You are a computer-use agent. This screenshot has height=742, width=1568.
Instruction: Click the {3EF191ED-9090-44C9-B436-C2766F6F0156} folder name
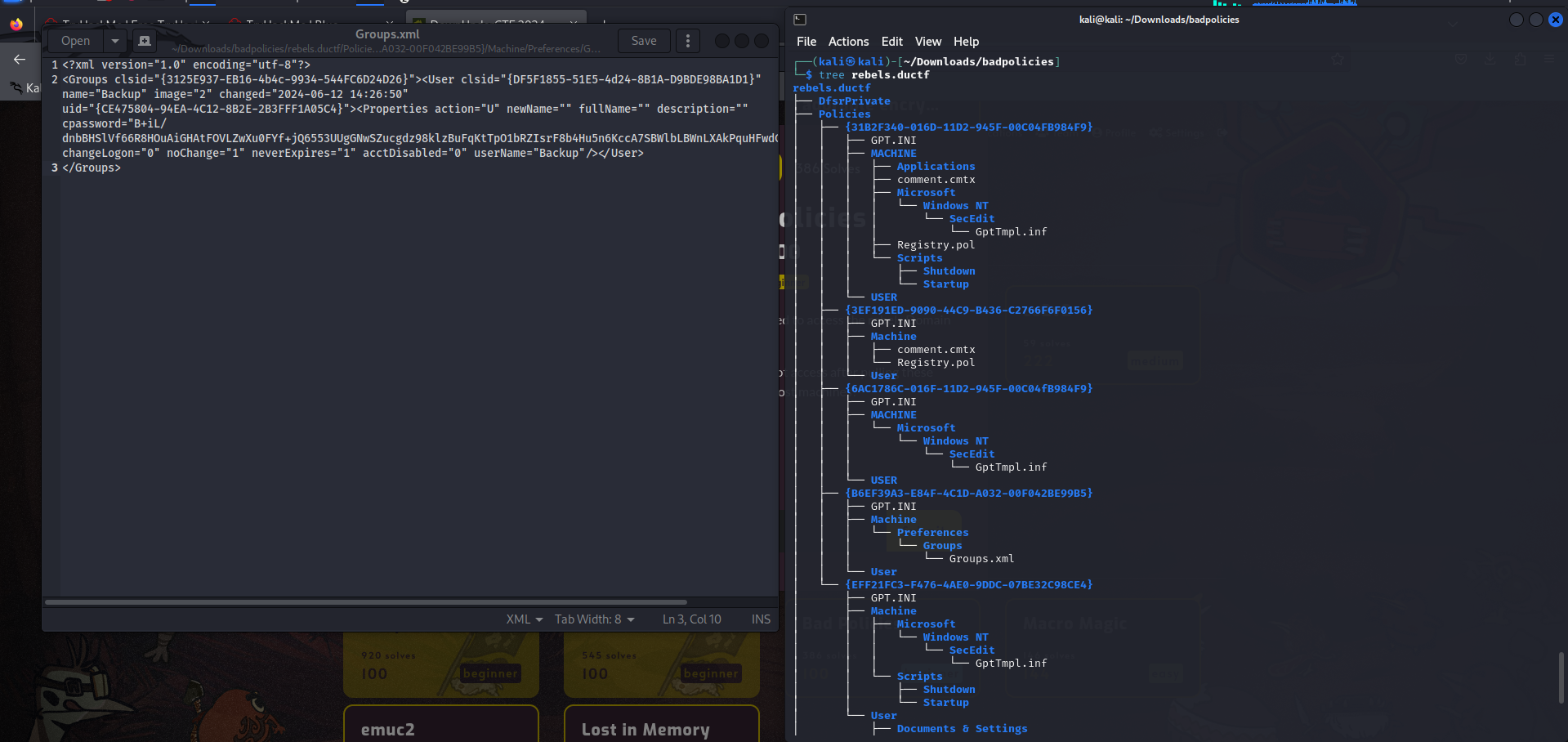(969, 310)
